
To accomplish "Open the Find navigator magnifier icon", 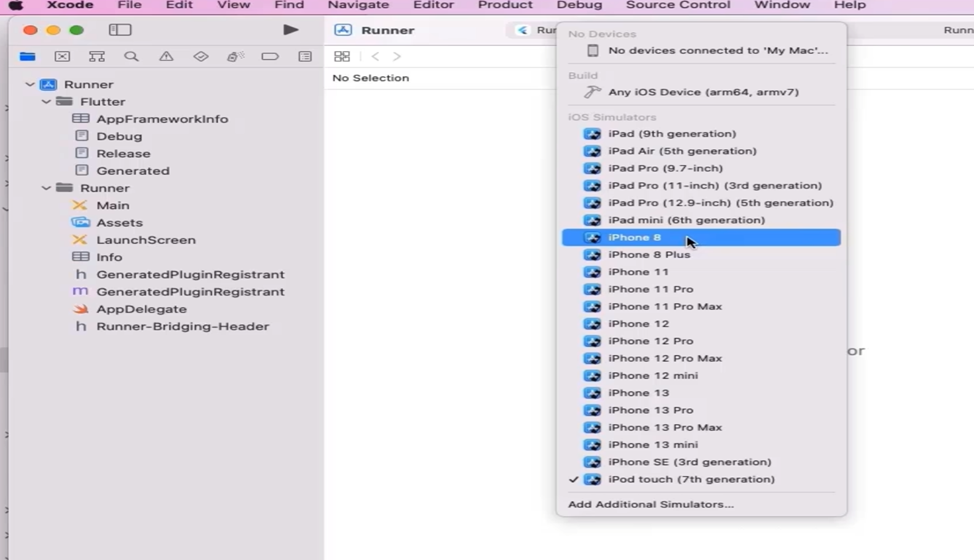I will pos(131,56).
